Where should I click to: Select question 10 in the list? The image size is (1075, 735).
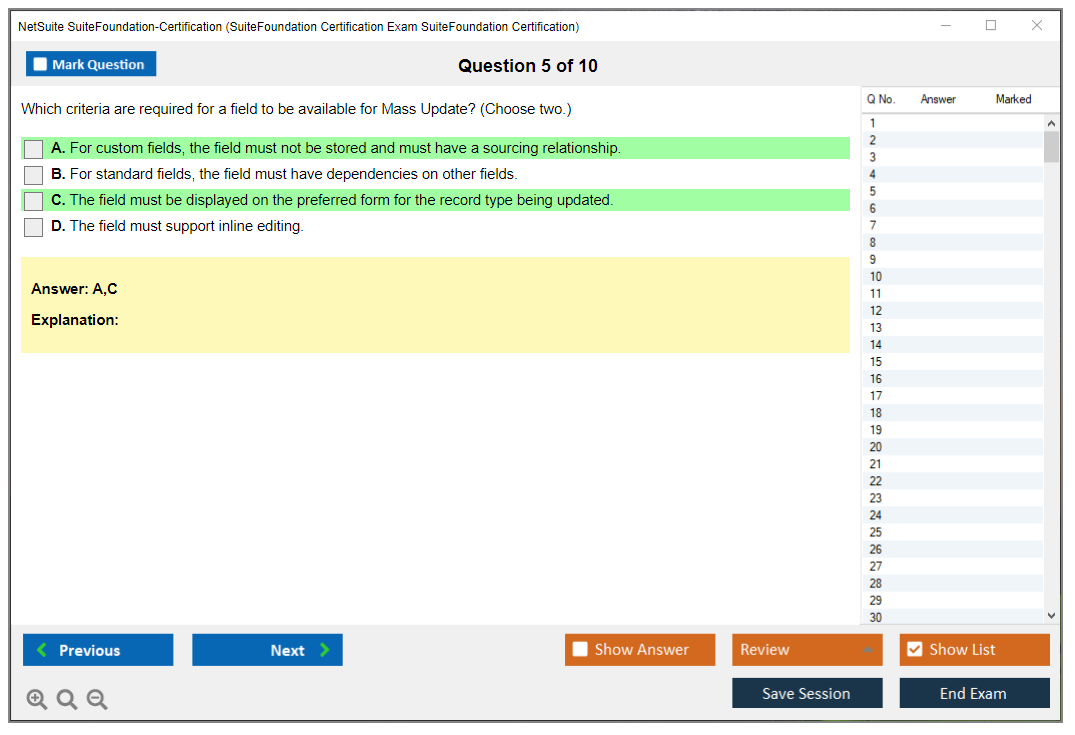click(x=952, y=276)
